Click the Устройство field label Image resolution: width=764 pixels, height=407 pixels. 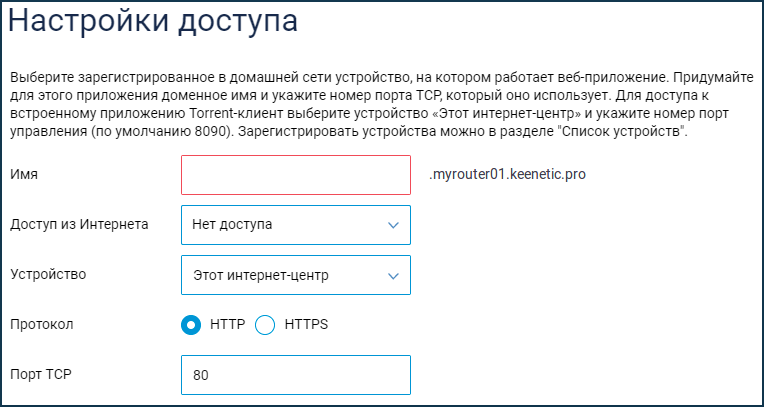pyautogui.click(x=48, y=274)
